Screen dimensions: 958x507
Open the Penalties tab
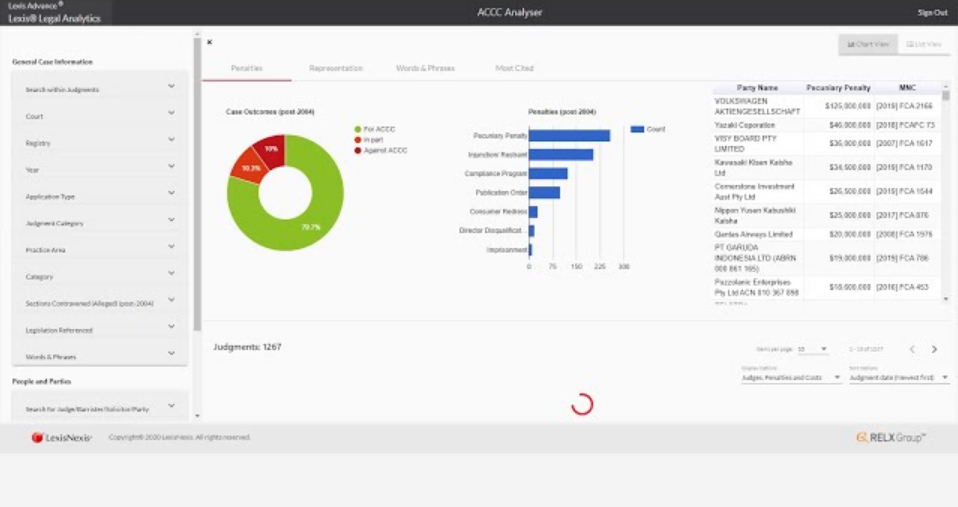[x=247, y=68]
